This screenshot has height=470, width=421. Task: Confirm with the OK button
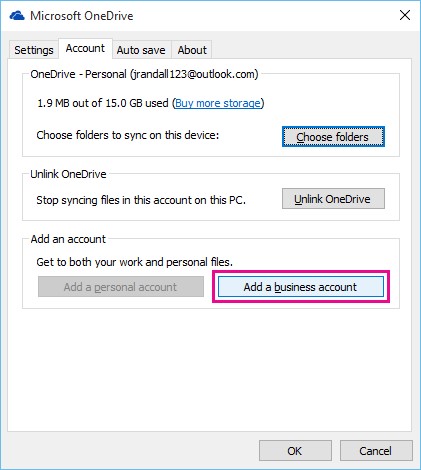(x=295, y=451)
